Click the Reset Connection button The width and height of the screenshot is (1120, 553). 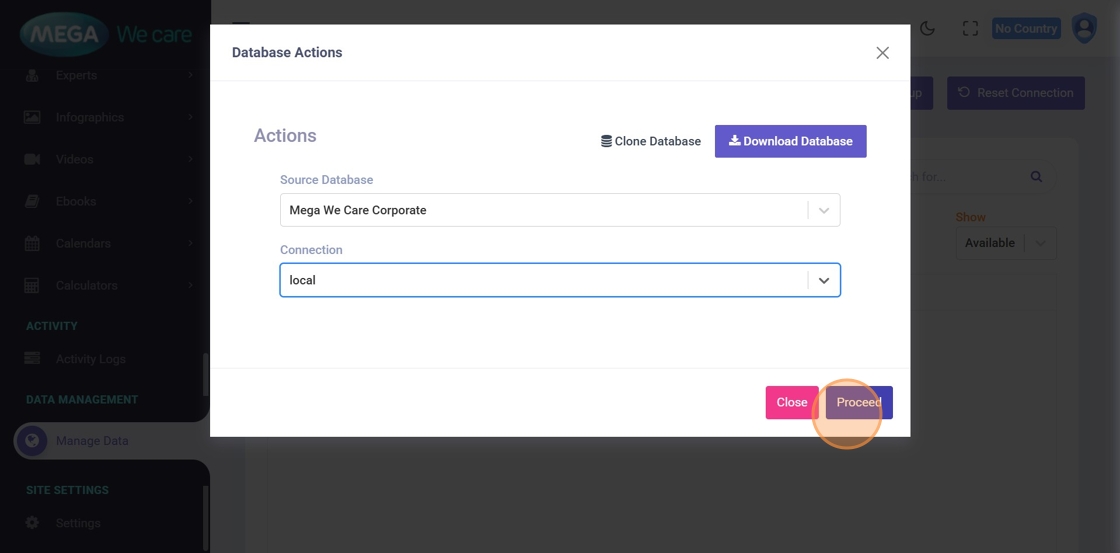(1015, 93)
